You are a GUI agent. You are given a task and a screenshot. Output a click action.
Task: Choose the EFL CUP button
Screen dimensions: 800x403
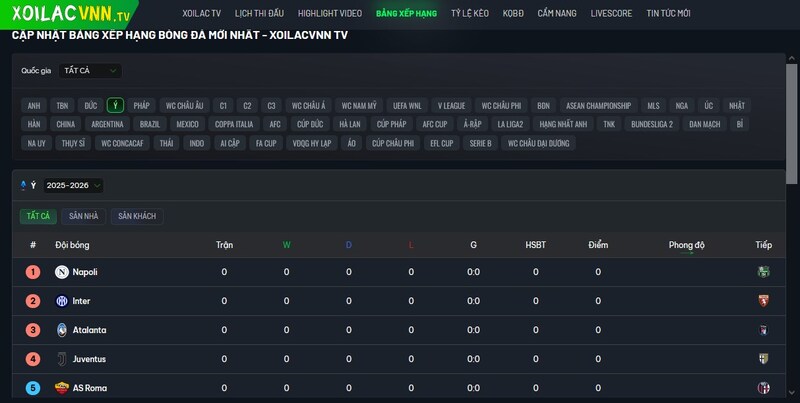coord(441,143)
